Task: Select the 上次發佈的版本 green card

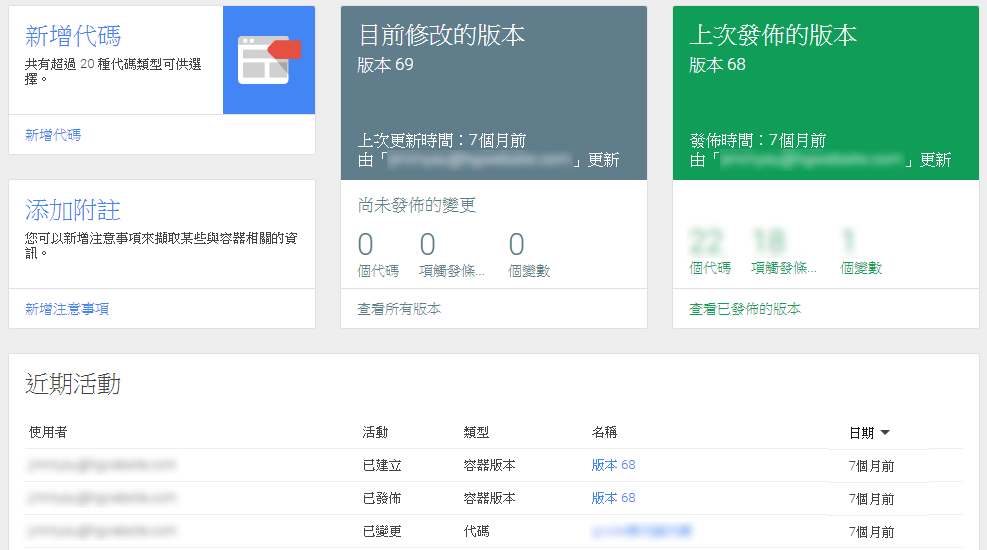Action: [x=826, y=93]
